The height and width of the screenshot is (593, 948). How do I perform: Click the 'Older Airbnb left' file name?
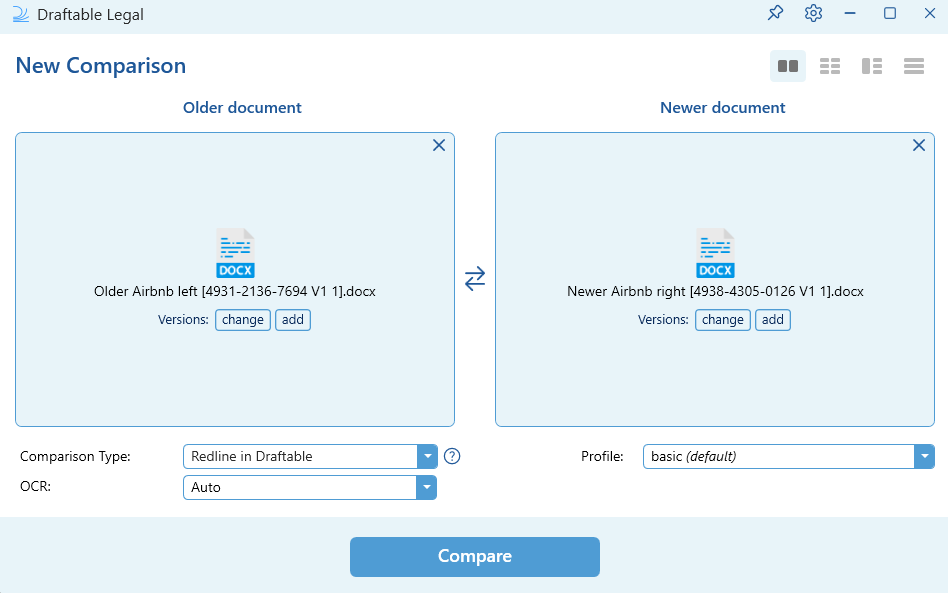click(235, 291)
